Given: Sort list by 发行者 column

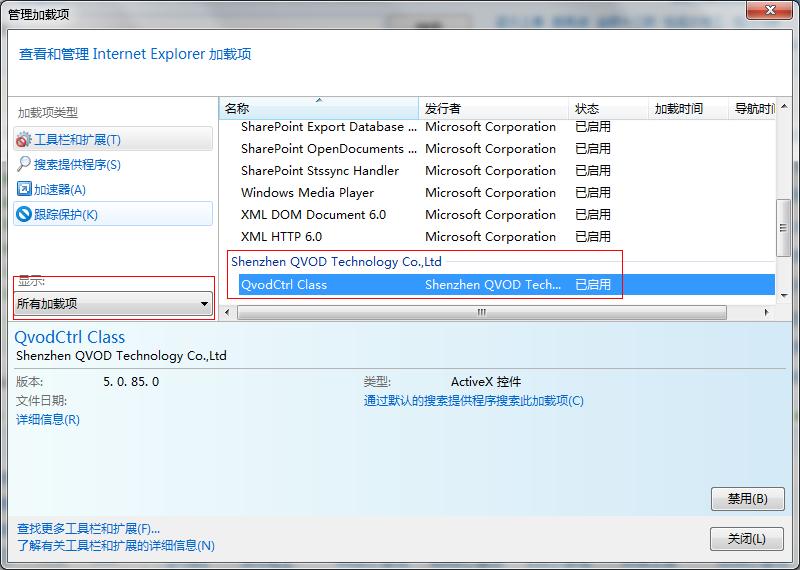Looking at the screenshot, I should (492, 108).
